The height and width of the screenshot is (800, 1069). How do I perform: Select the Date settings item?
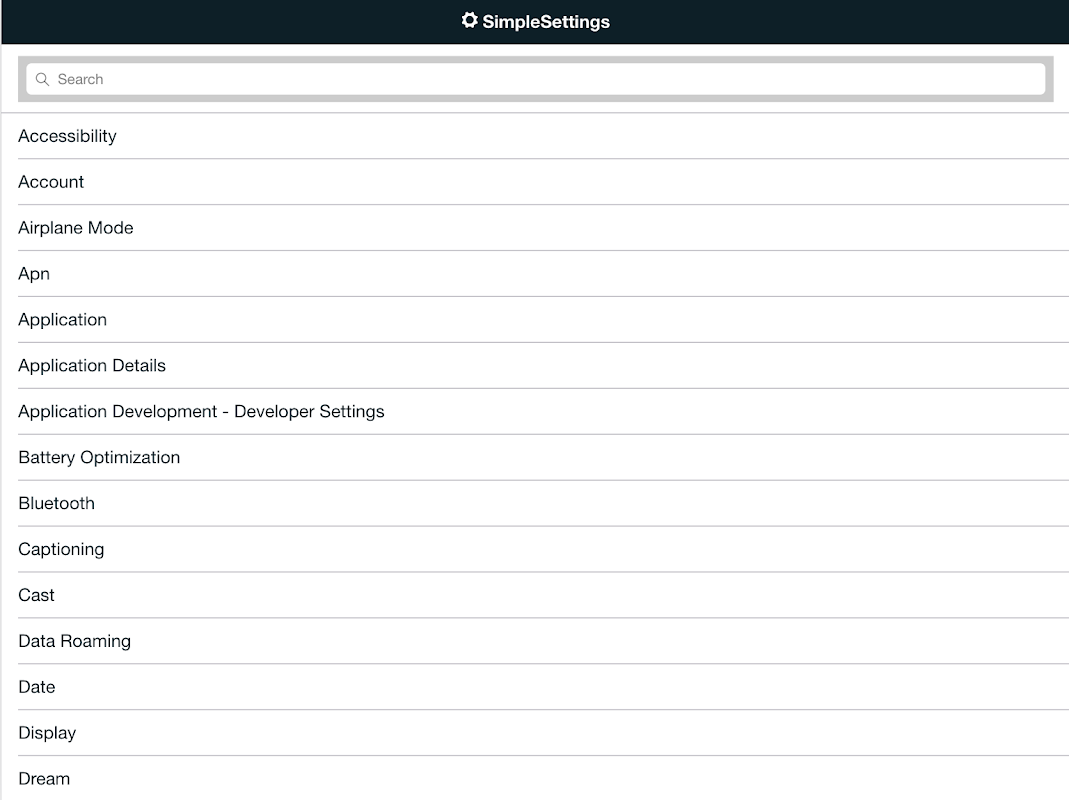point(36,687)
